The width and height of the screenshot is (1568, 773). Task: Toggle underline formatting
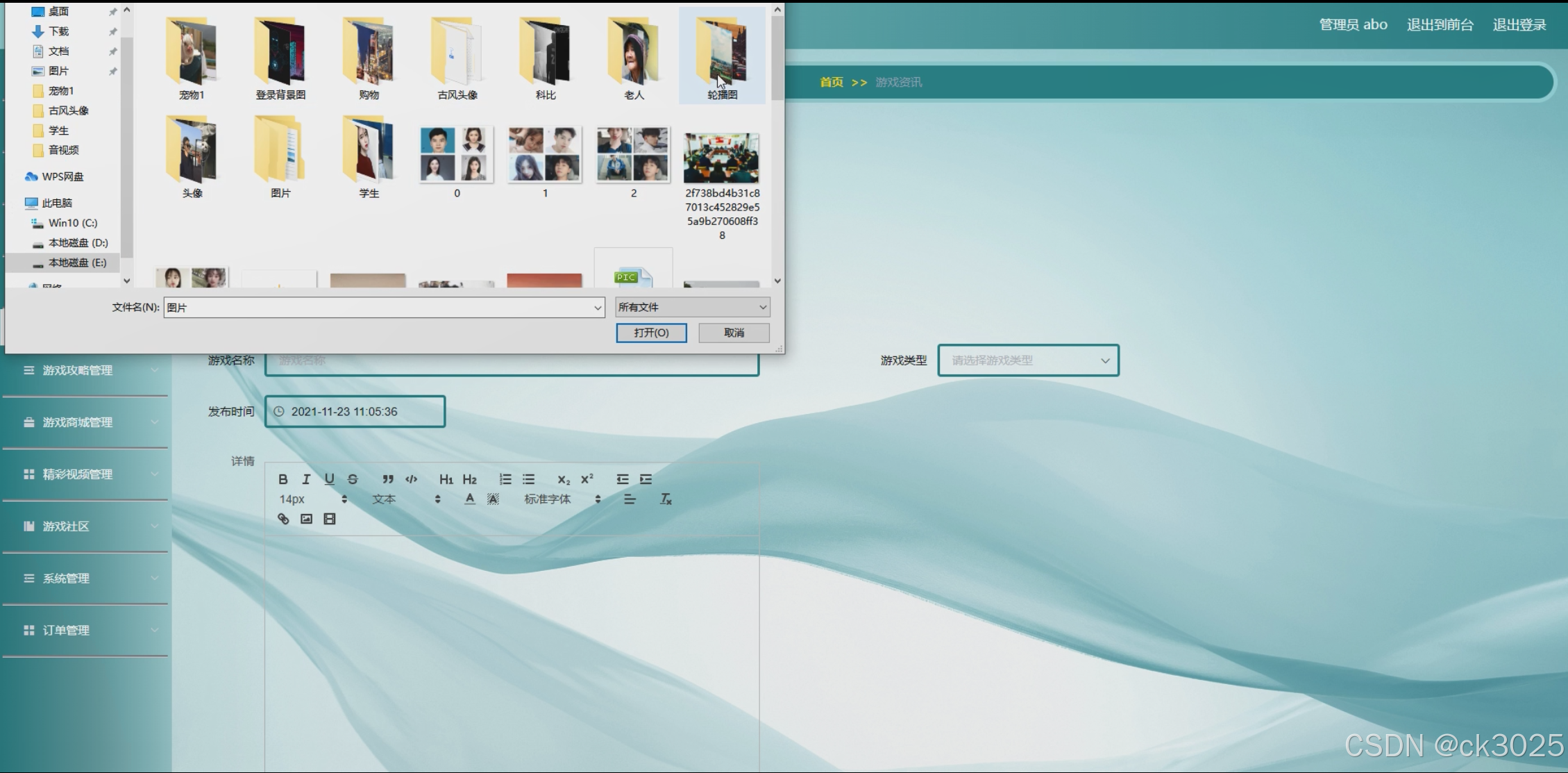tap(329, 479)
